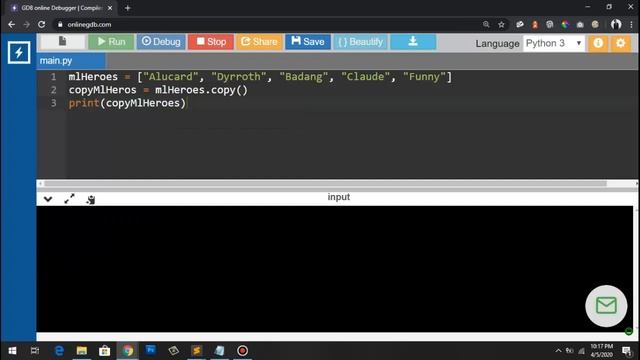Open Microsoft Store from taskbar
Viewport: 640px width, 360px height.
point(104,351)
